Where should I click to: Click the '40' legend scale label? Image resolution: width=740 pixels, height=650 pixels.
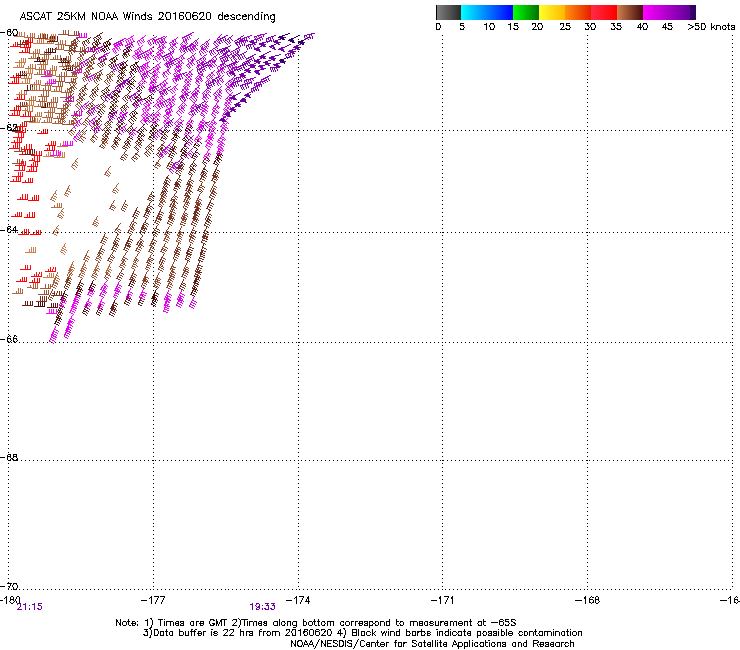(x=642, y=27)
